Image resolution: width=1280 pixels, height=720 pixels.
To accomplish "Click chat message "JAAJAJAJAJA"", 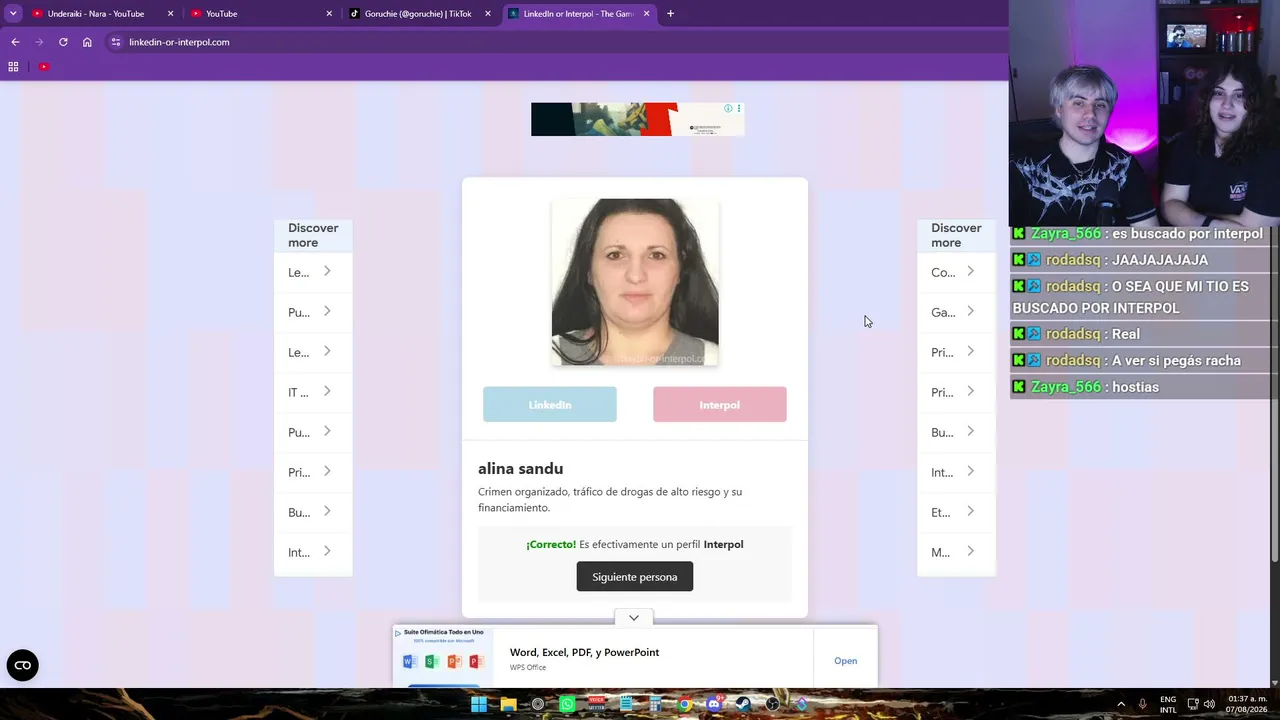I will pyautogui.click(x=1160, y=260).
